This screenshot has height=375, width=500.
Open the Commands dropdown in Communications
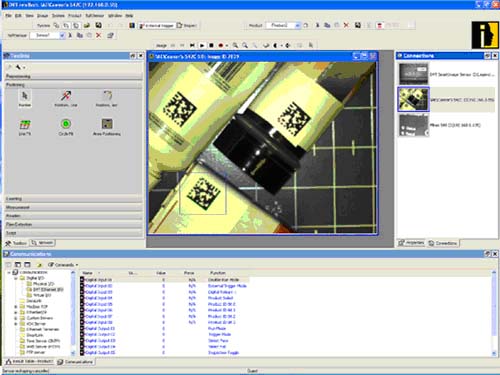(63, 265)
